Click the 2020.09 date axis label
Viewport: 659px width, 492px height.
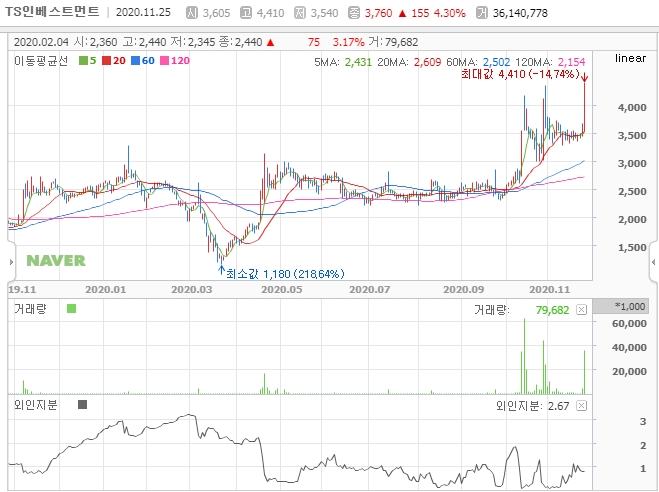(464, 289)
